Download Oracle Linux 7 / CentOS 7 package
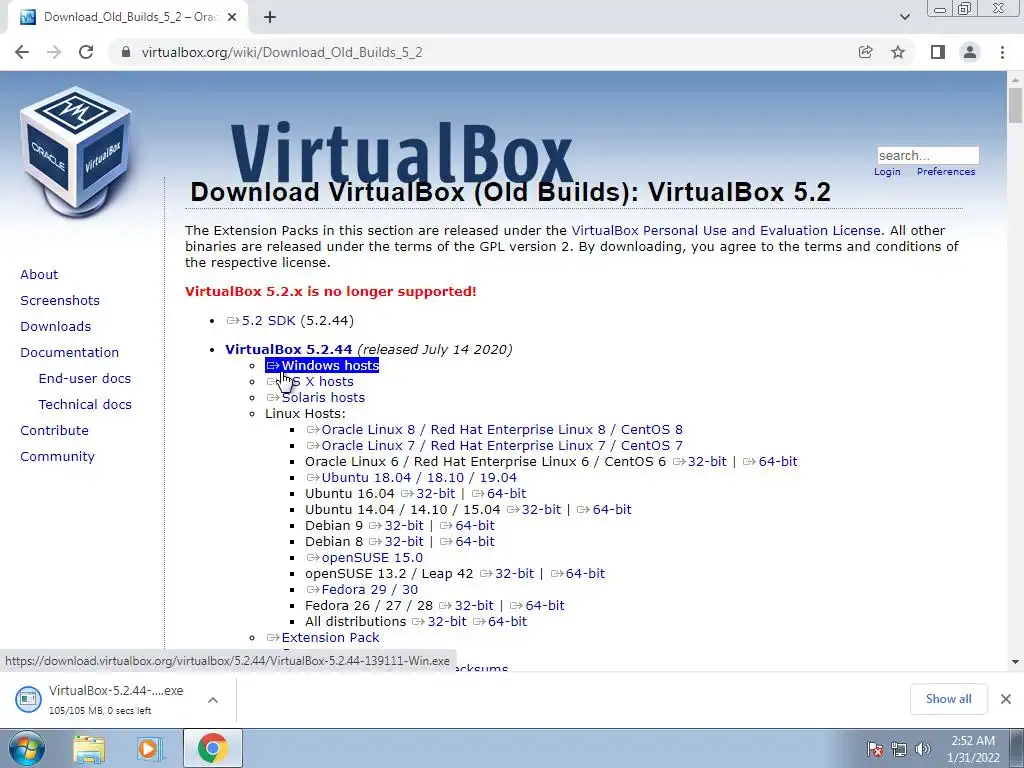1024x768 pixels. 495,445
